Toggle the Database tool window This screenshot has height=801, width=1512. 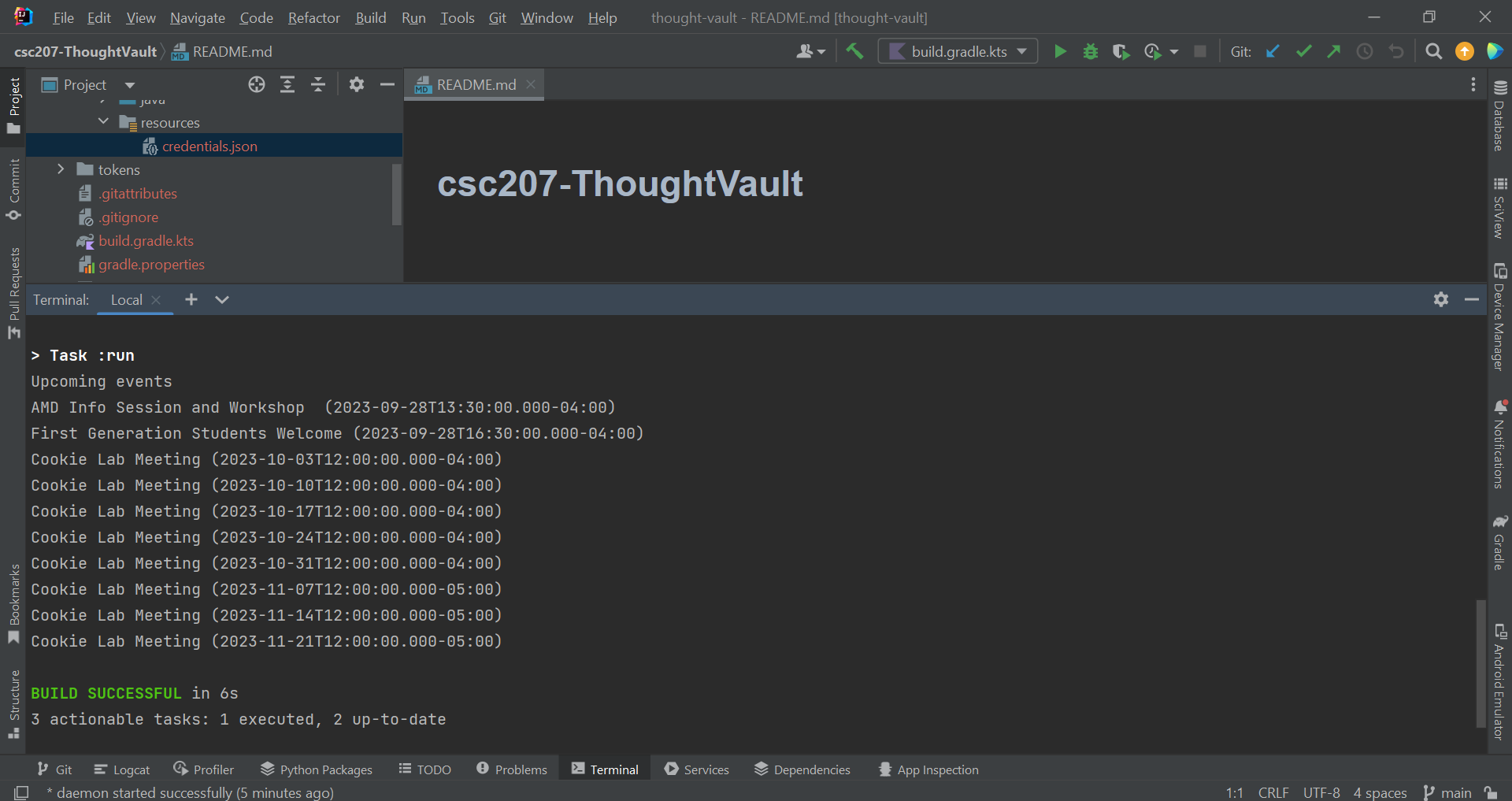coord(1499,115)
